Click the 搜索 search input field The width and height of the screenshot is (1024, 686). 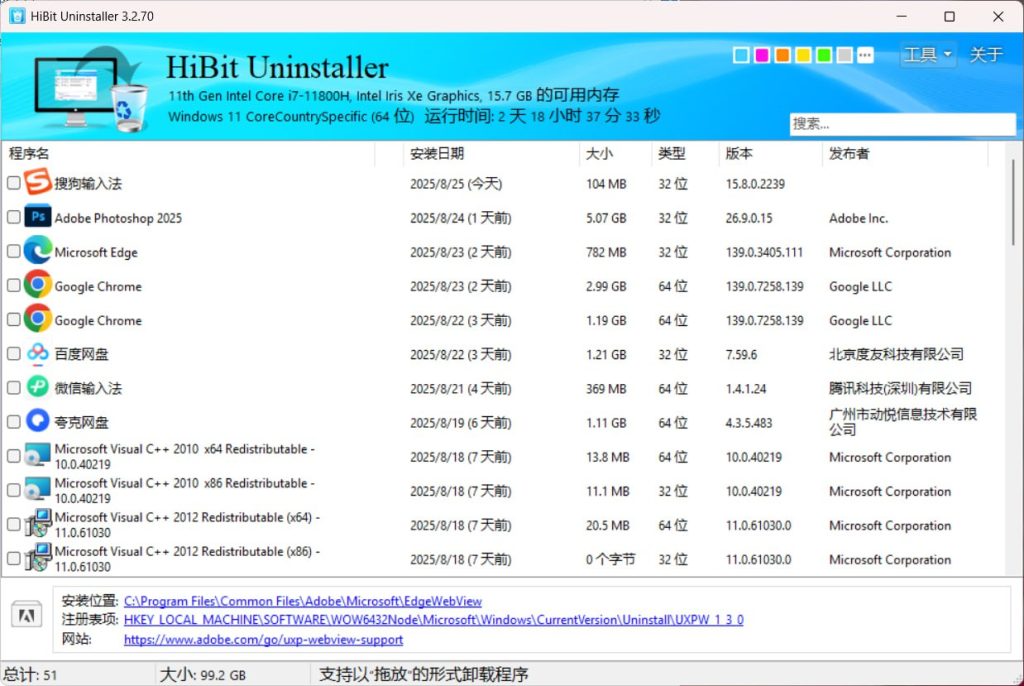[x=901, y=124]
